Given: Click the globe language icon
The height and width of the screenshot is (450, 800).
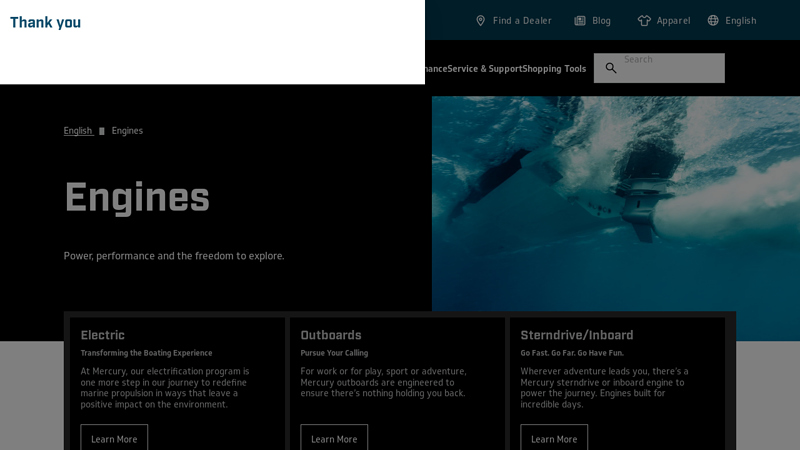Looking at the screenshot, I should 713,20.
